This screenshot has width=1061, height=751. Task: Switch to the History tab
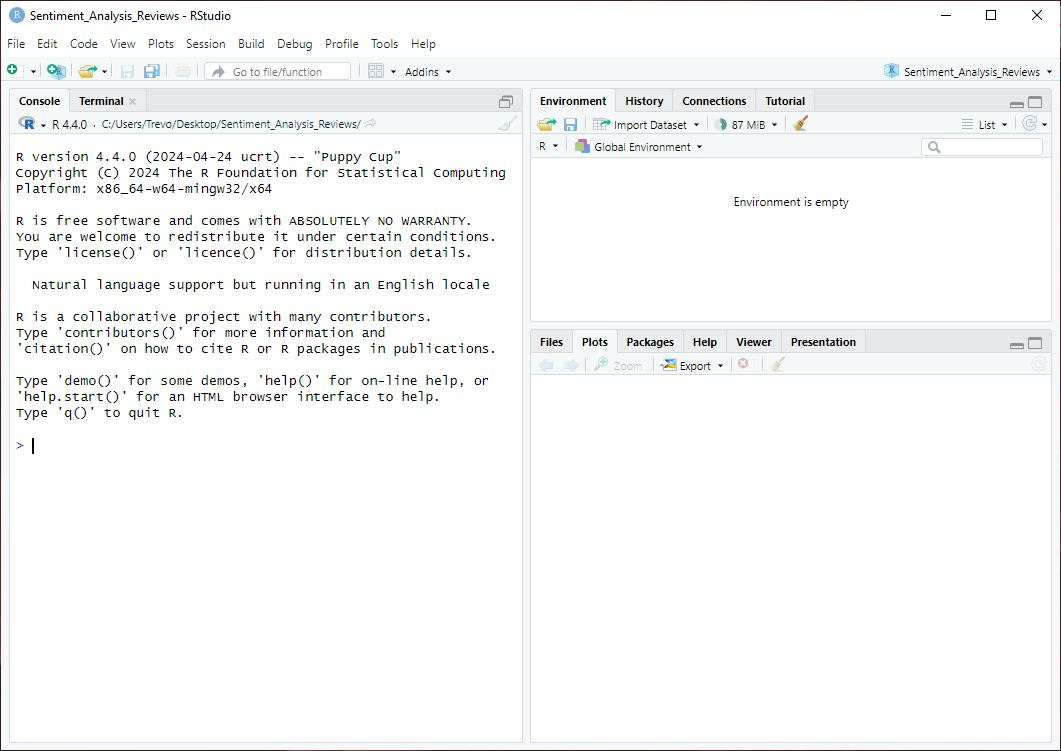pos(644,101)
